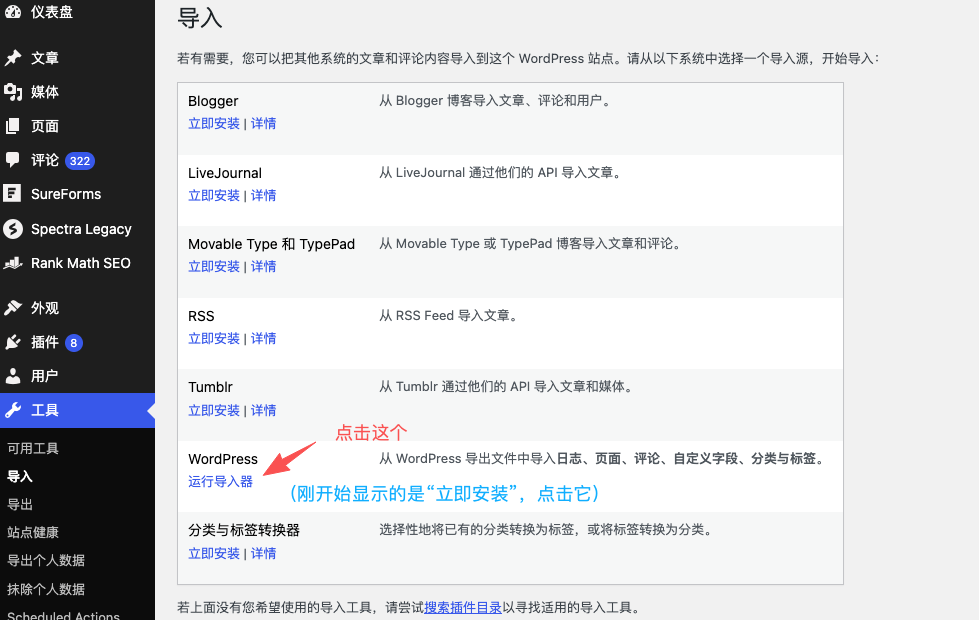Image resolution: width=979 pixels, height=620 pixels.
Task: View Movable Type 和 TypePad 详情
Action: (x=263, y=267)
